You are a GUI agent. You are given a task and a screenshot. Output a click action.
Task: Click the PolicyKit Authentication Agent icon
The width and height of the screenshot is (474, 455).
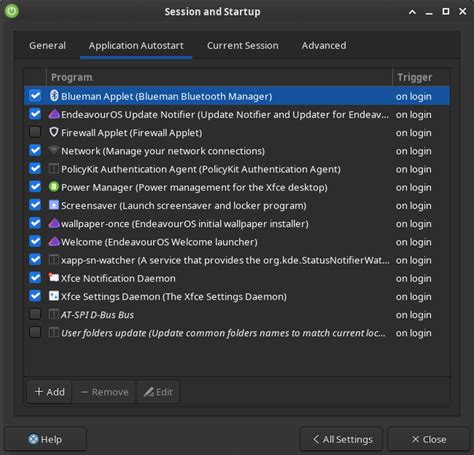(x=54, y=169)
